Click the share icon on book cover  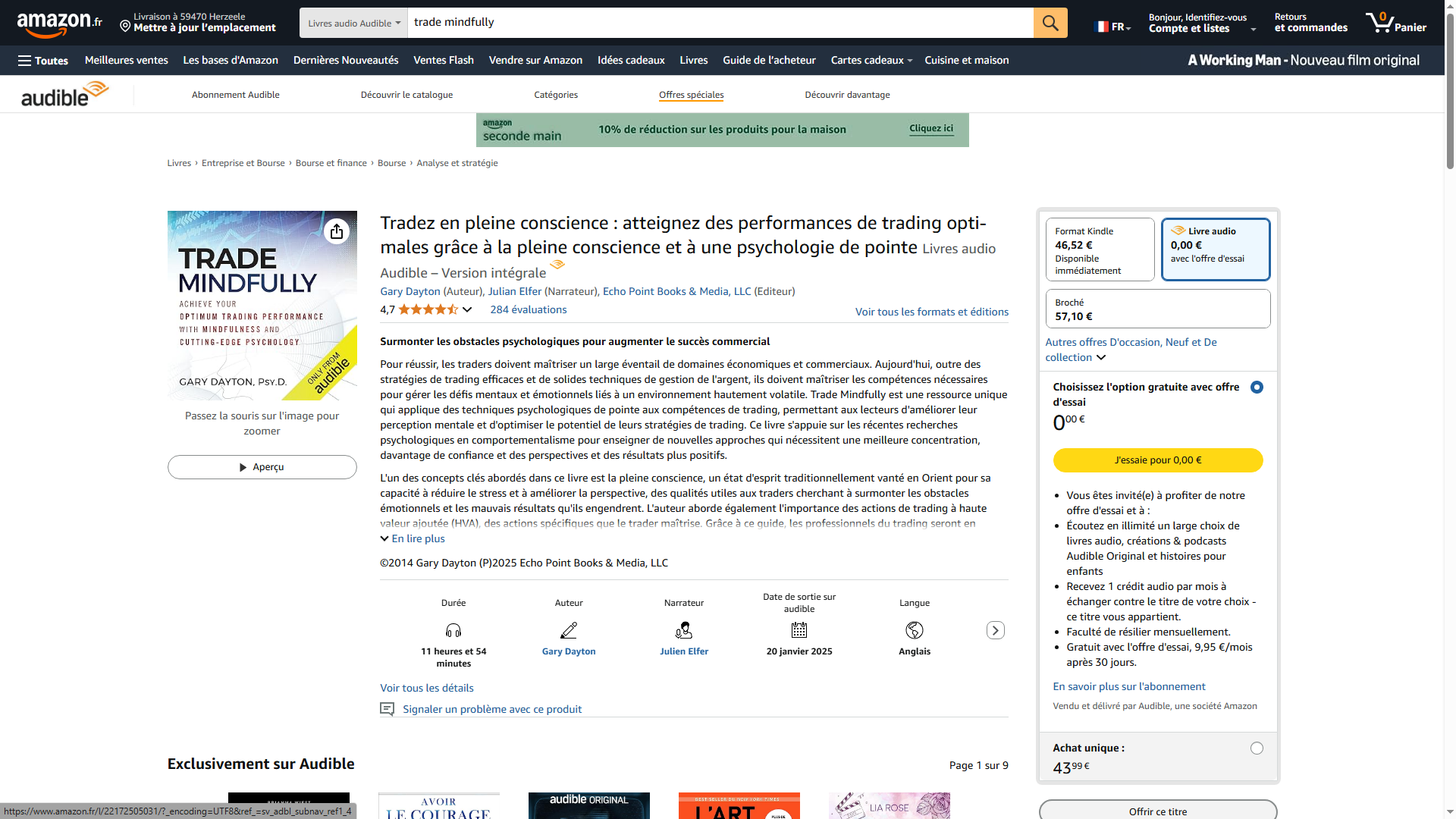click(337, 231)
